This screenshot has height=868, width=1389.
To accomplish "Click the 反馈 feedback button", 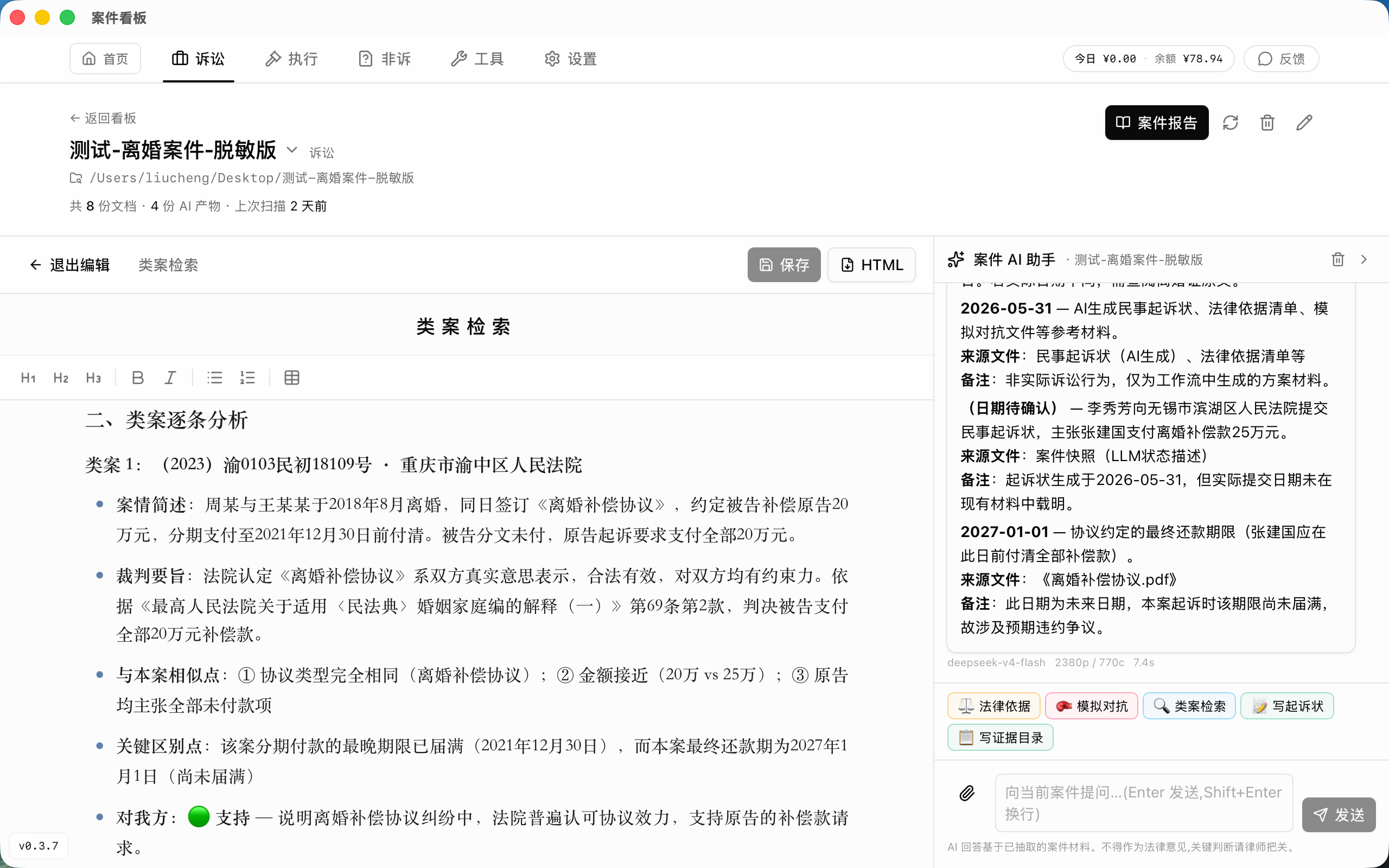I will 1281,59.
